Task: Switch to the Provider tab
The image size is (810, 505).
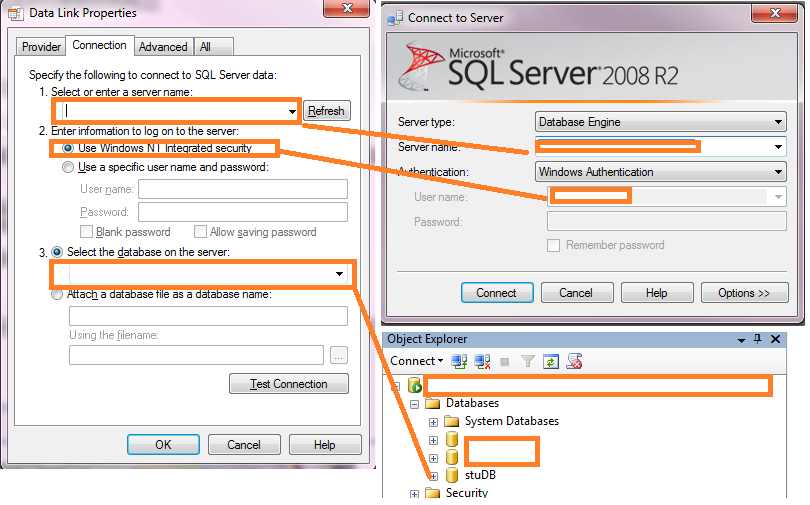Action: [x=41, y=47]
